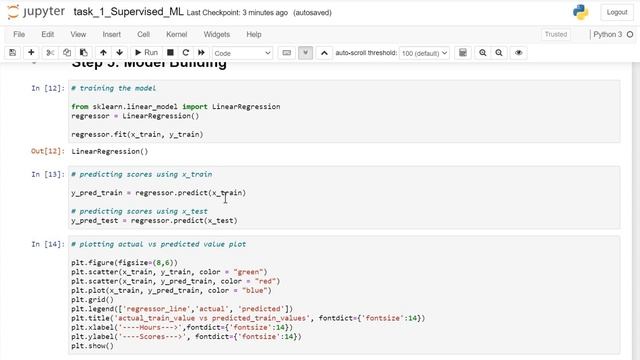Select the In [14] plotting cell
This screenshot has height=360, width=640.
tap(344, 295)
